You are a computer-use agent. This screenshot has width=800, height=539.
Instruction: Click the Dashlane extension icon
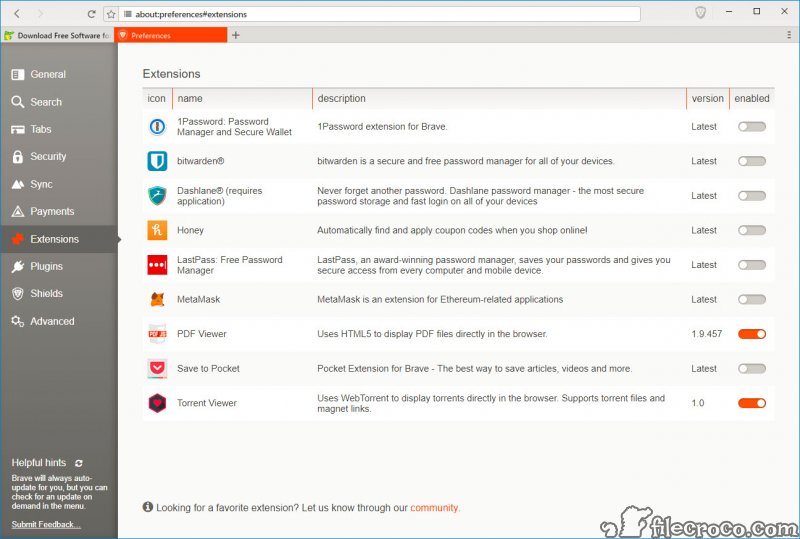click(x=157, y=195)
